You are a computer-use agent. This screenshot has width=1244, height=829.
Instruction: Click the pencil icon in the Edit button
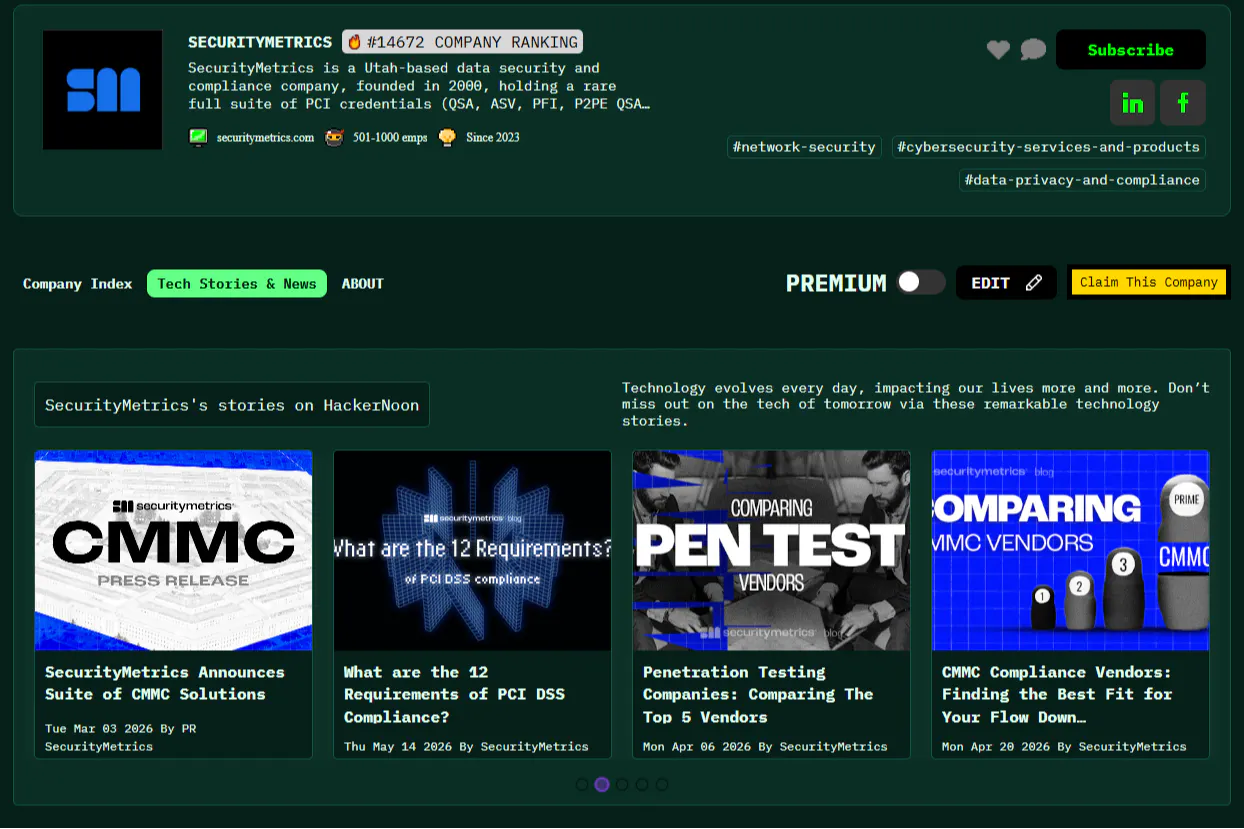click(x=1034, y=283)
